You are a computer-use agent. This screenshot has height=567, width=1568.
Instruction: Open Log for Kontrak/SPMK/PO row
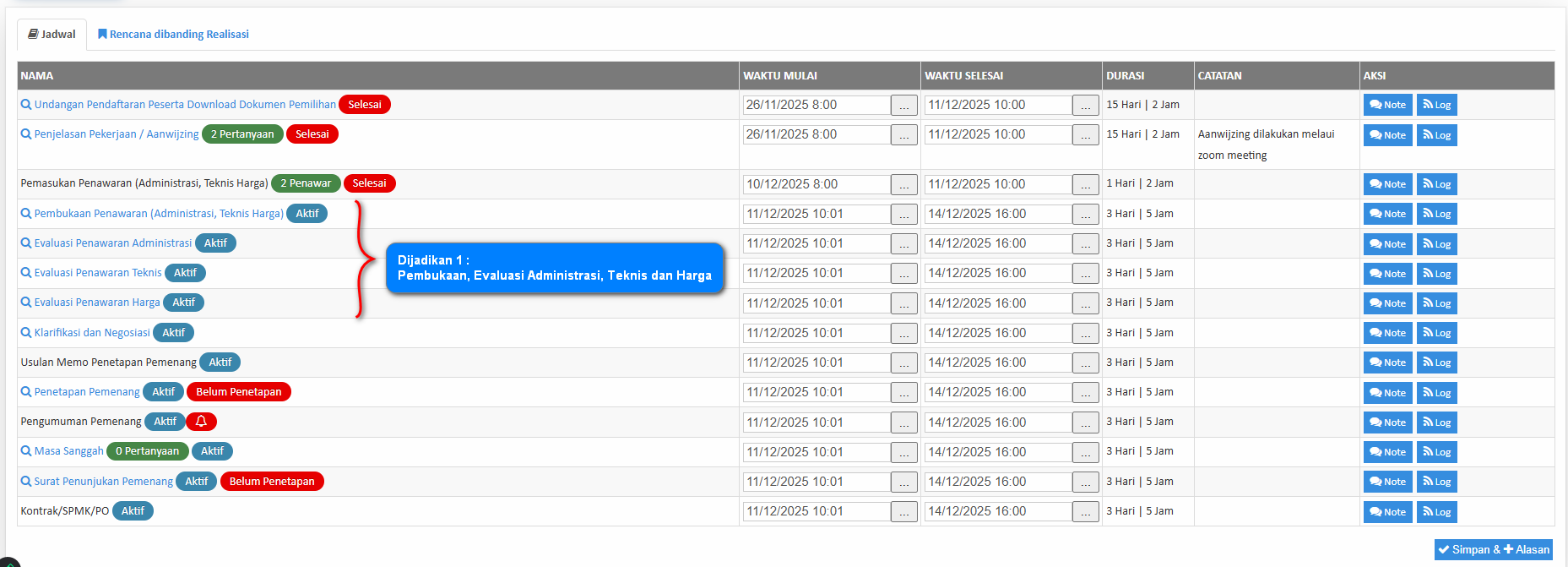point(1436,512)
